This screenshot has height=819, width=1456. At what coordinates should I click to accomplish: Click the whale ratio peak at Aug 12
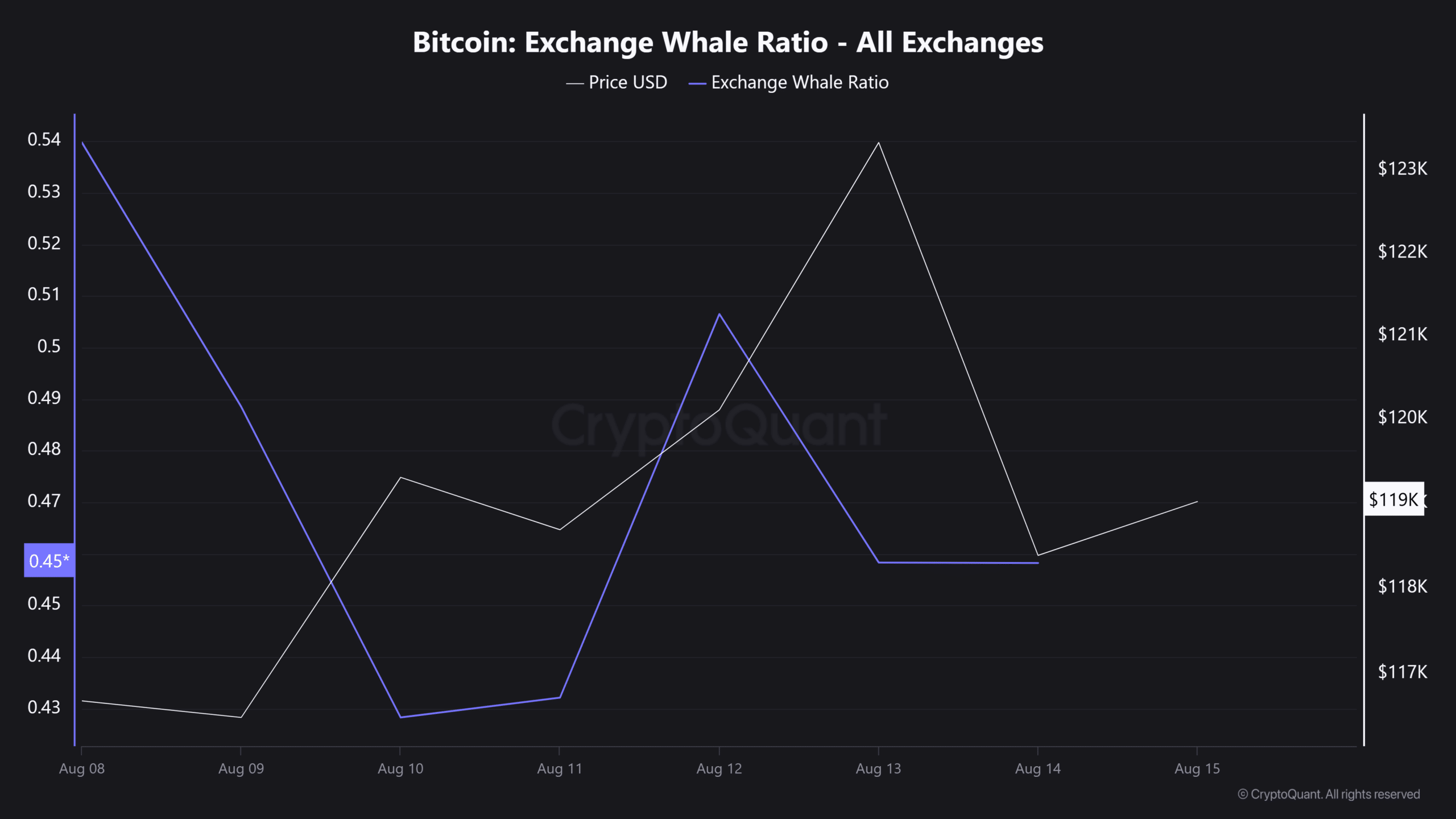[719, 314]
